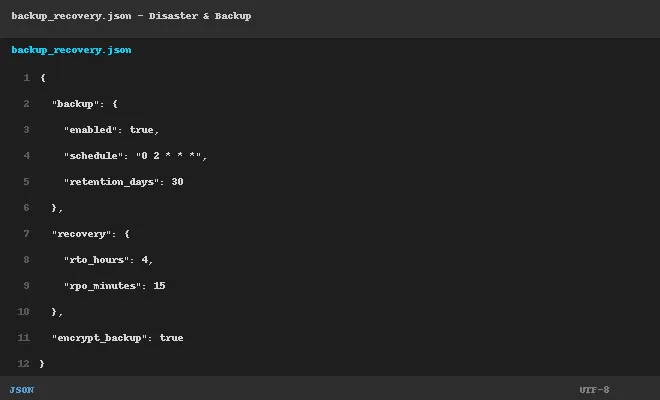This screenshot has height=400, width=660.
Task: Click the rto_hours value 4
Action: point(144,260)
